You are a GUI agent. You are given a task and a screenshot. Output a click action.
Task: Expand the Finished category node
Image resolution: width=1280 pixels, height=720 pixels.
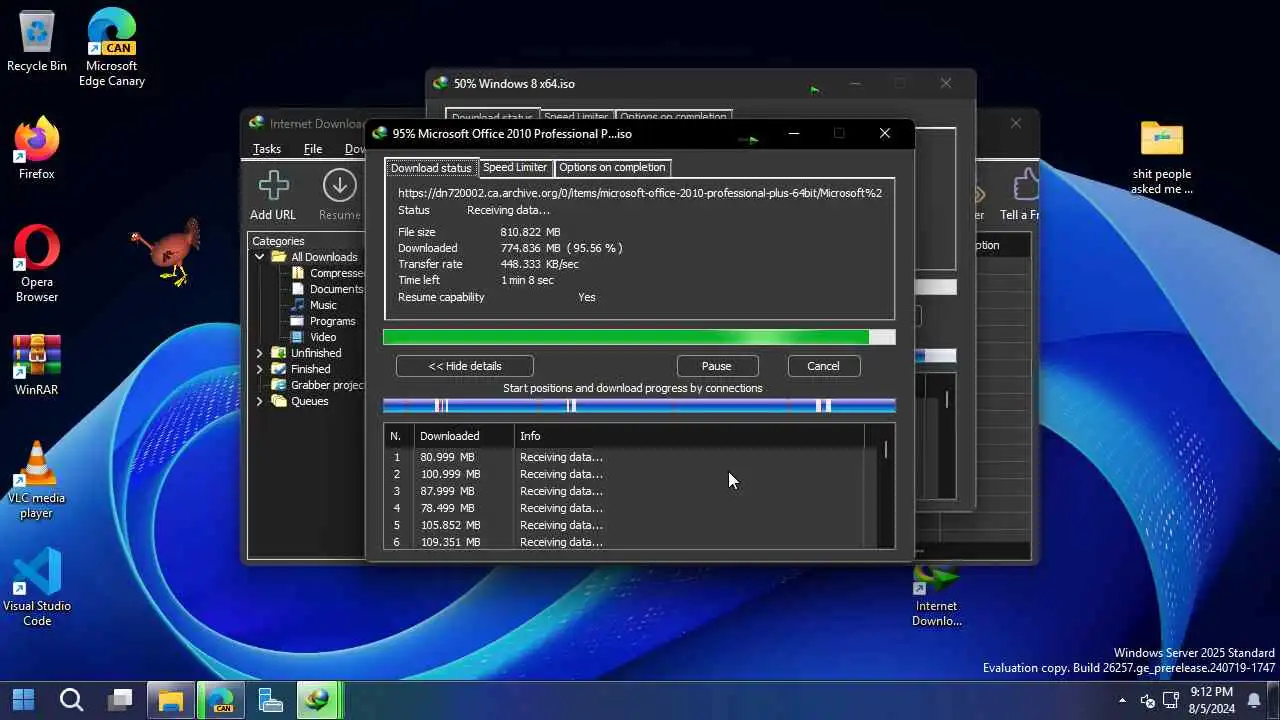(x=260, y=369)
